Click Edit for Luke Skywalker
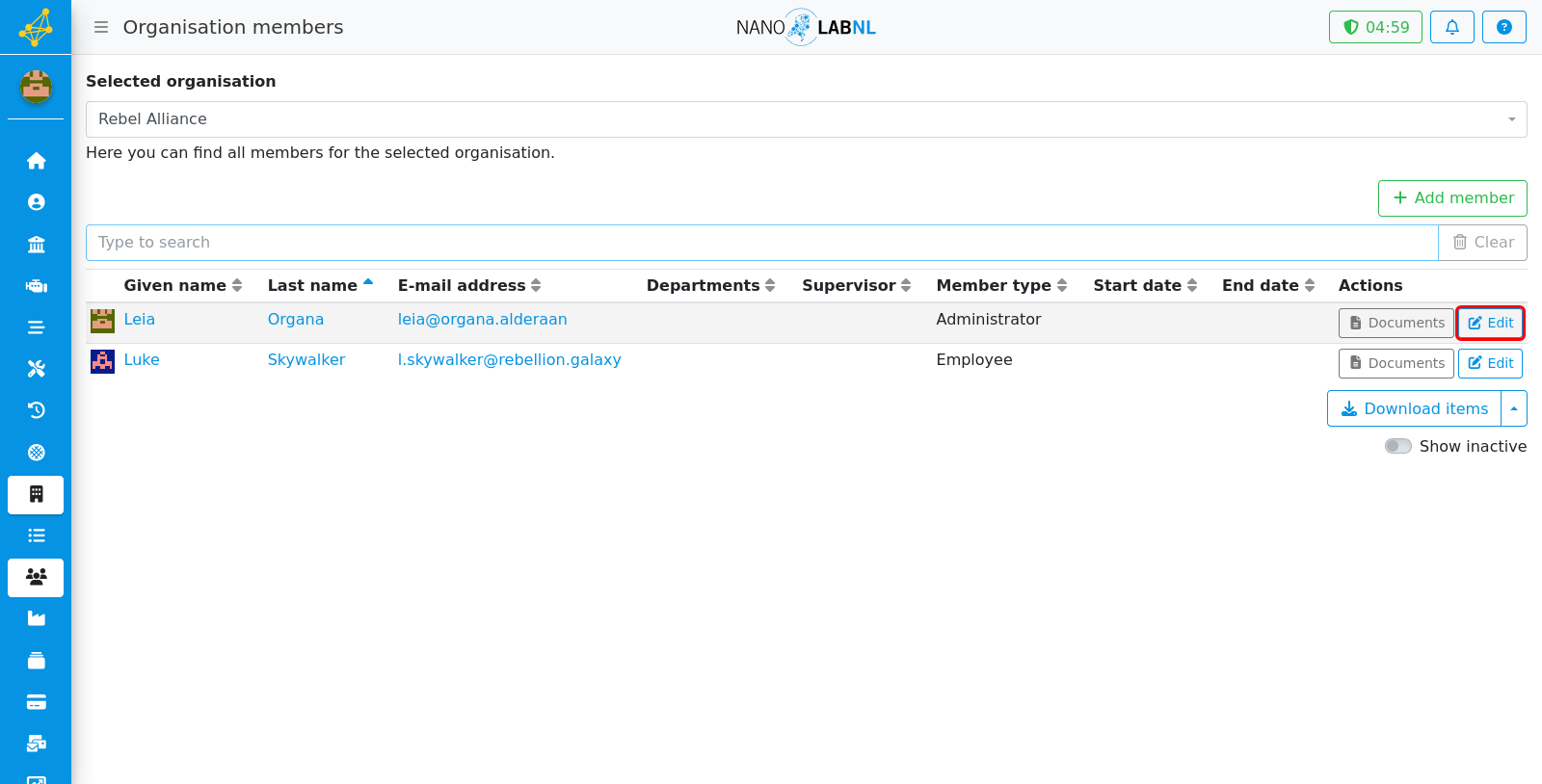This screenshot has width=1542, height=784. tap(1490, 363)
